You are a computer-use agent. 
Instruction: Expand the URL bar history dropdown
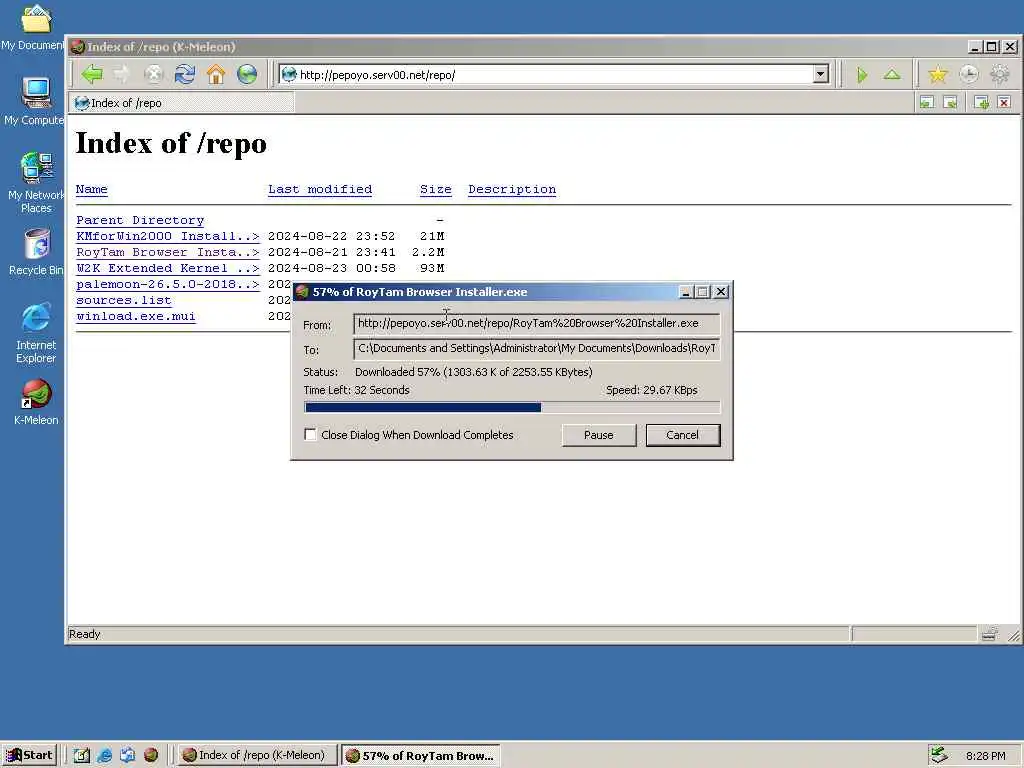pyautogui.click(x=821, y=74)
